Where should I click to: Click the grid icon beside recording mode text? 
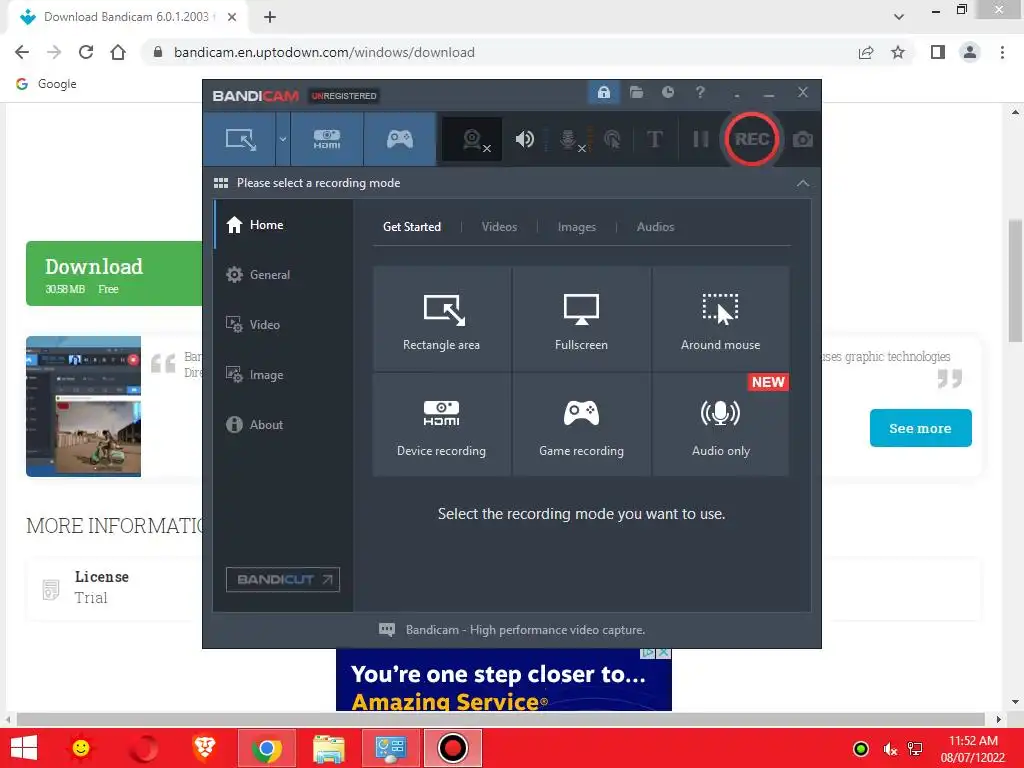click(x=221, y=183)
